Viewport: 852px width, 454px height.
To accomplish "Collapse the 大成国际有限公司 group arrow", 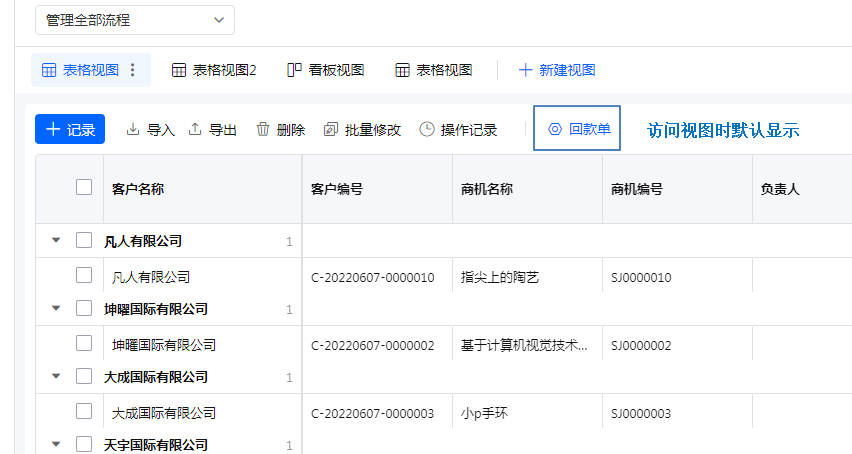I will tap(56, 377).
